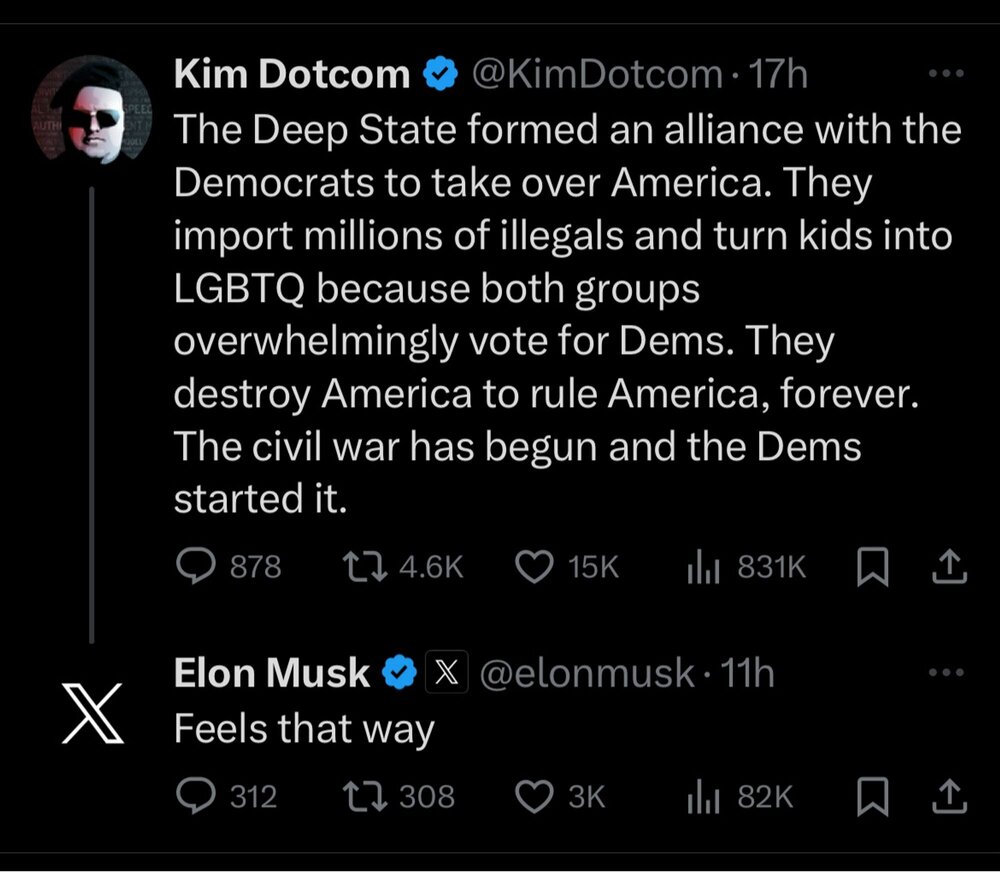The image size is (1000, 872).
Task: Open more options for Elon Musk's reply
Action: click(x=945, y=673)
